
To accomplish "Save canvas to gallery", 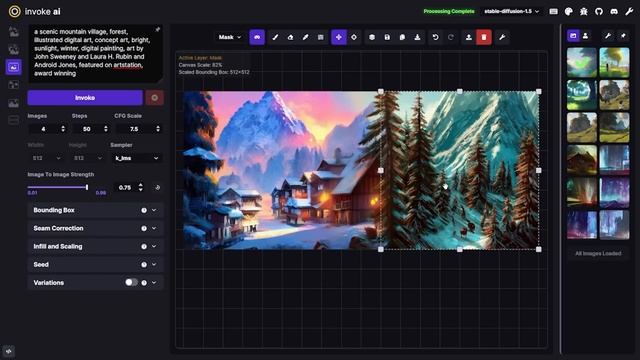I will point(387,37).
